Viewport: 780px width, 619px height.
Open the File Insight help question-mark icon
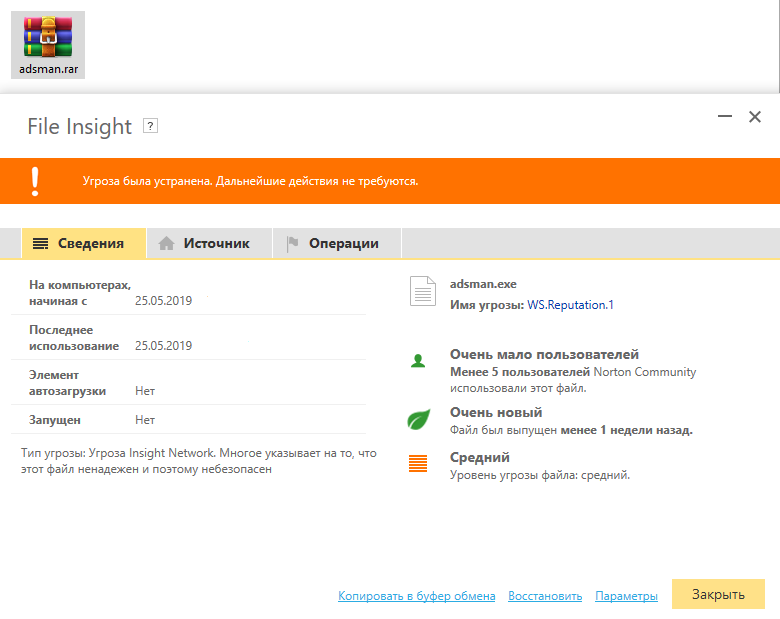(x=150, y=126)
